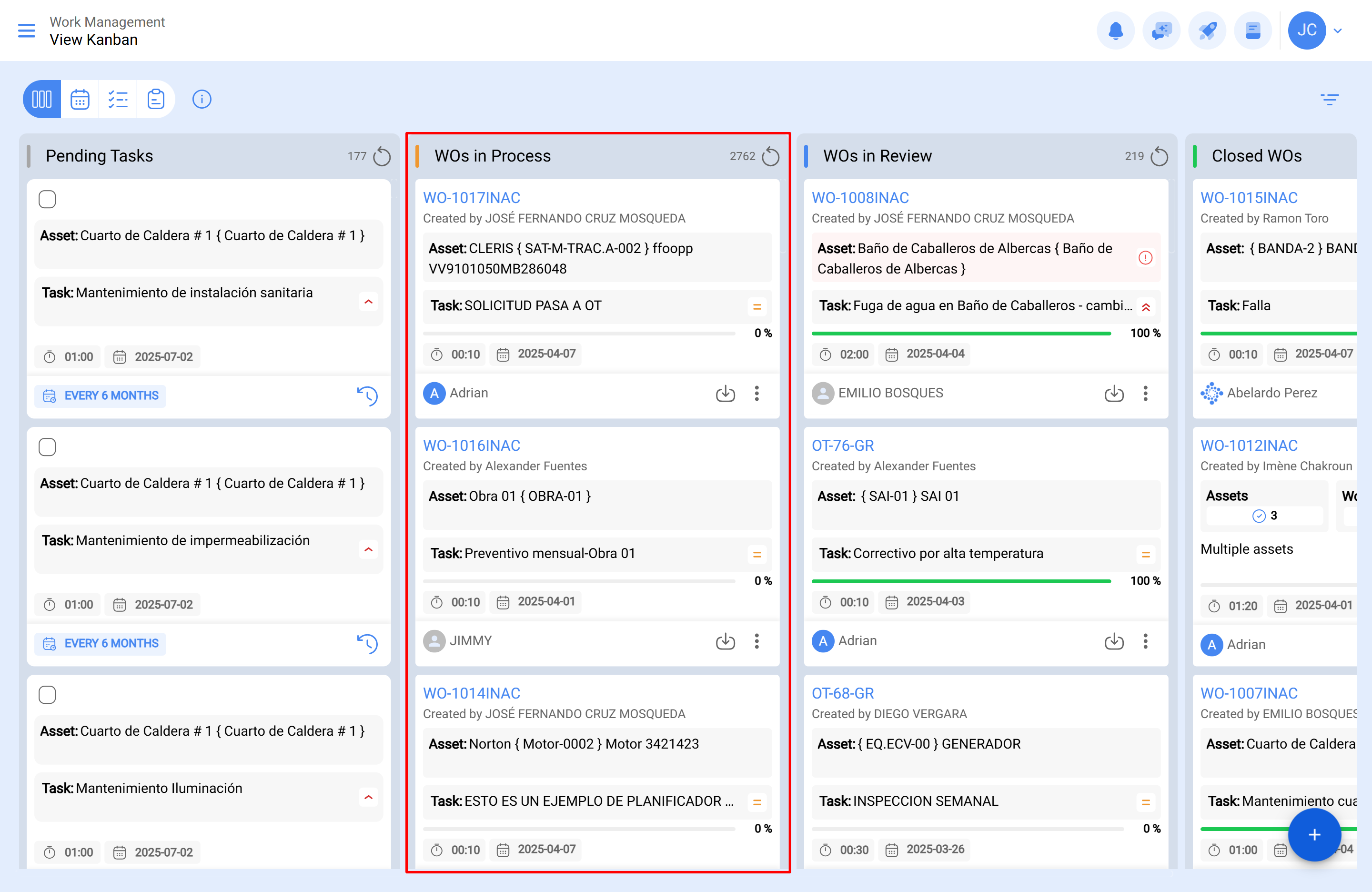
Task: Refresh the WOs in Process column
Action: click(770, 156)
